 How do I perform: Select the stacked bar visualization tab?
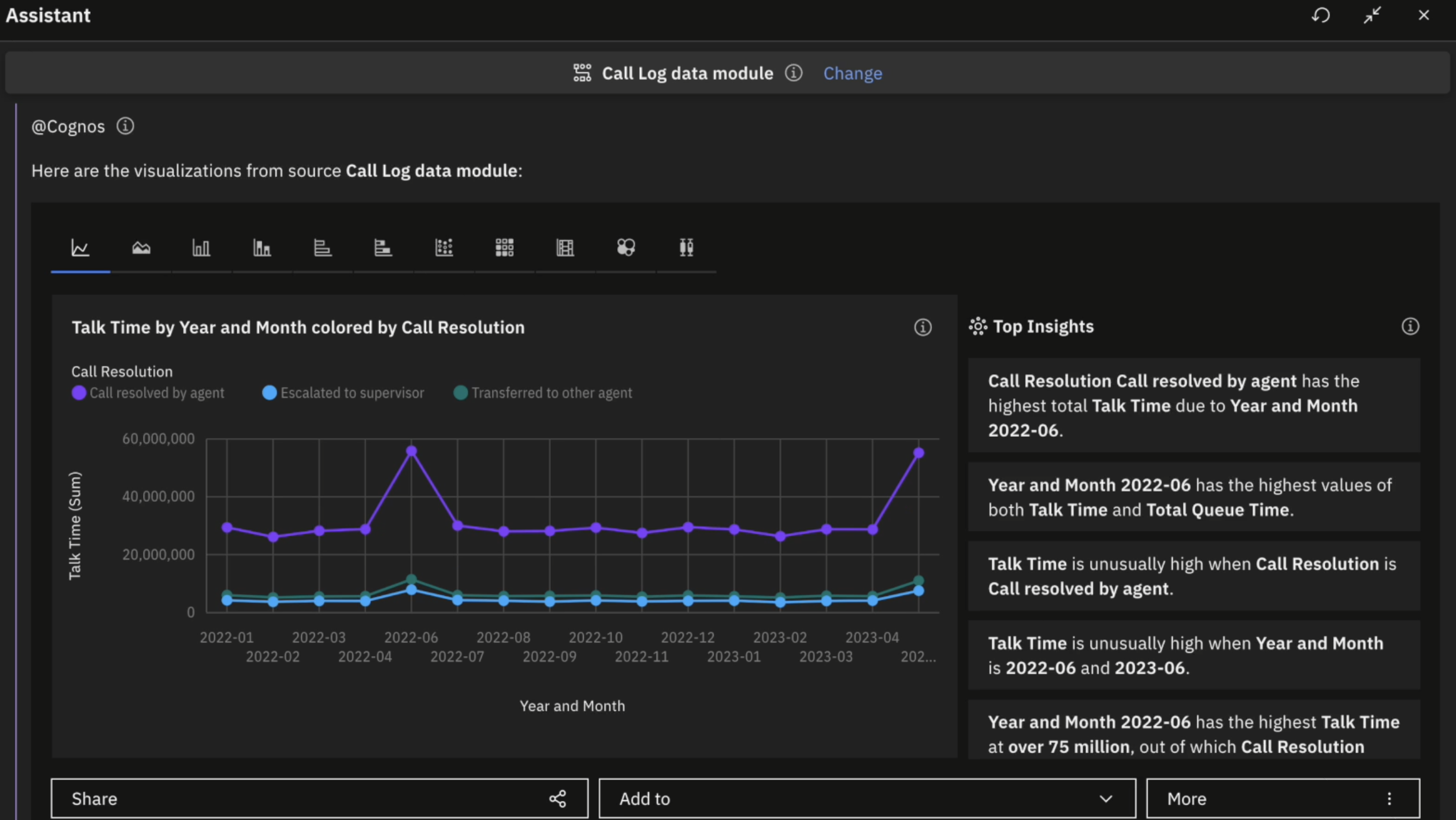point(383,247)
